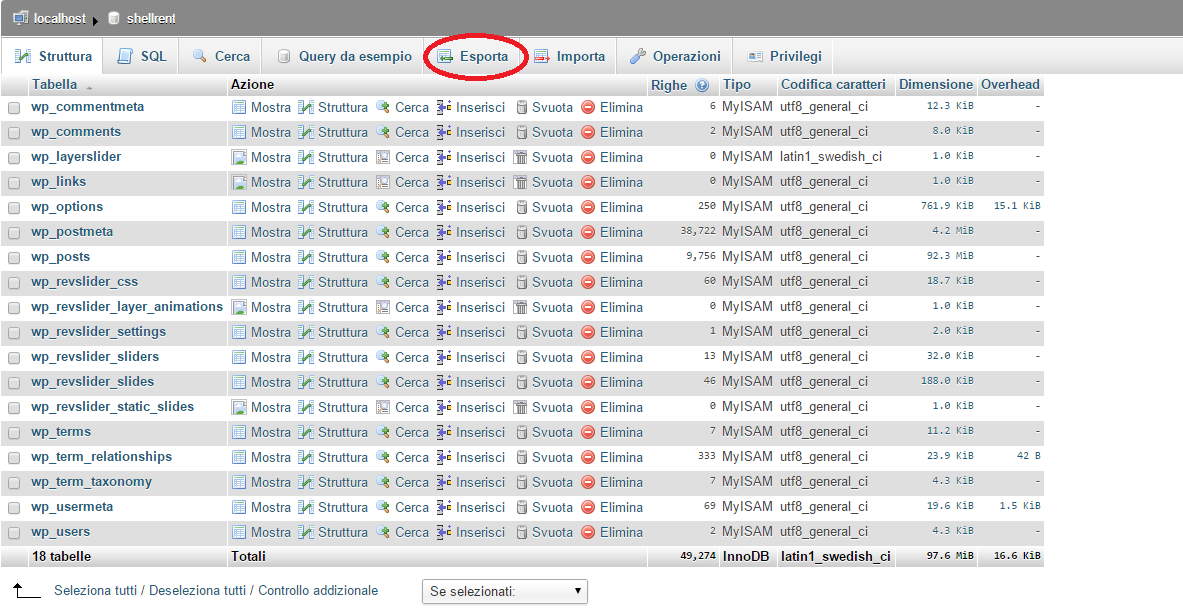Click the Cerca icon for wp_postmeta row
1183x610 pixels.
[383, 232]
